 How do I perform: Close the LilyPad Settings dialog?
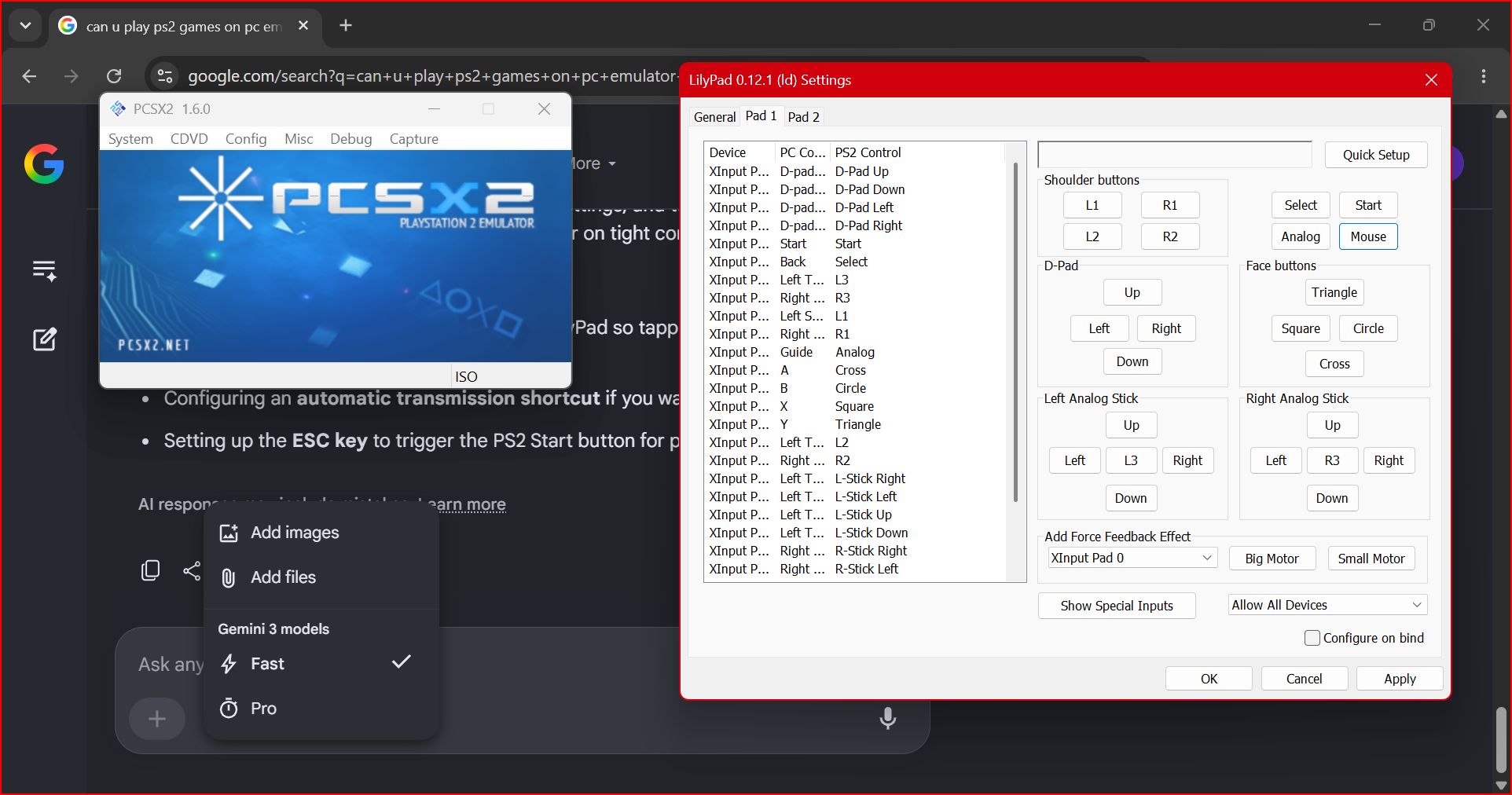[x=1431, y=80]
